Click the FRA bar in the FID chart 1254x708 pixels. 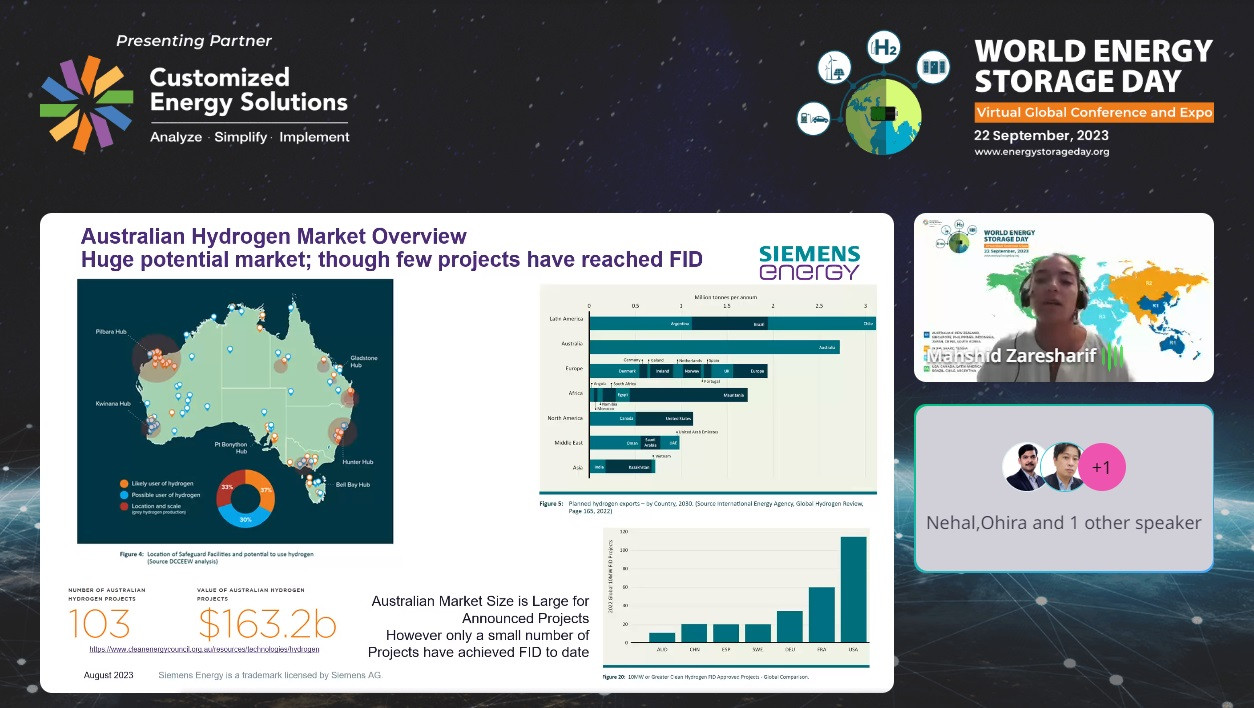(x=821, y=614)
